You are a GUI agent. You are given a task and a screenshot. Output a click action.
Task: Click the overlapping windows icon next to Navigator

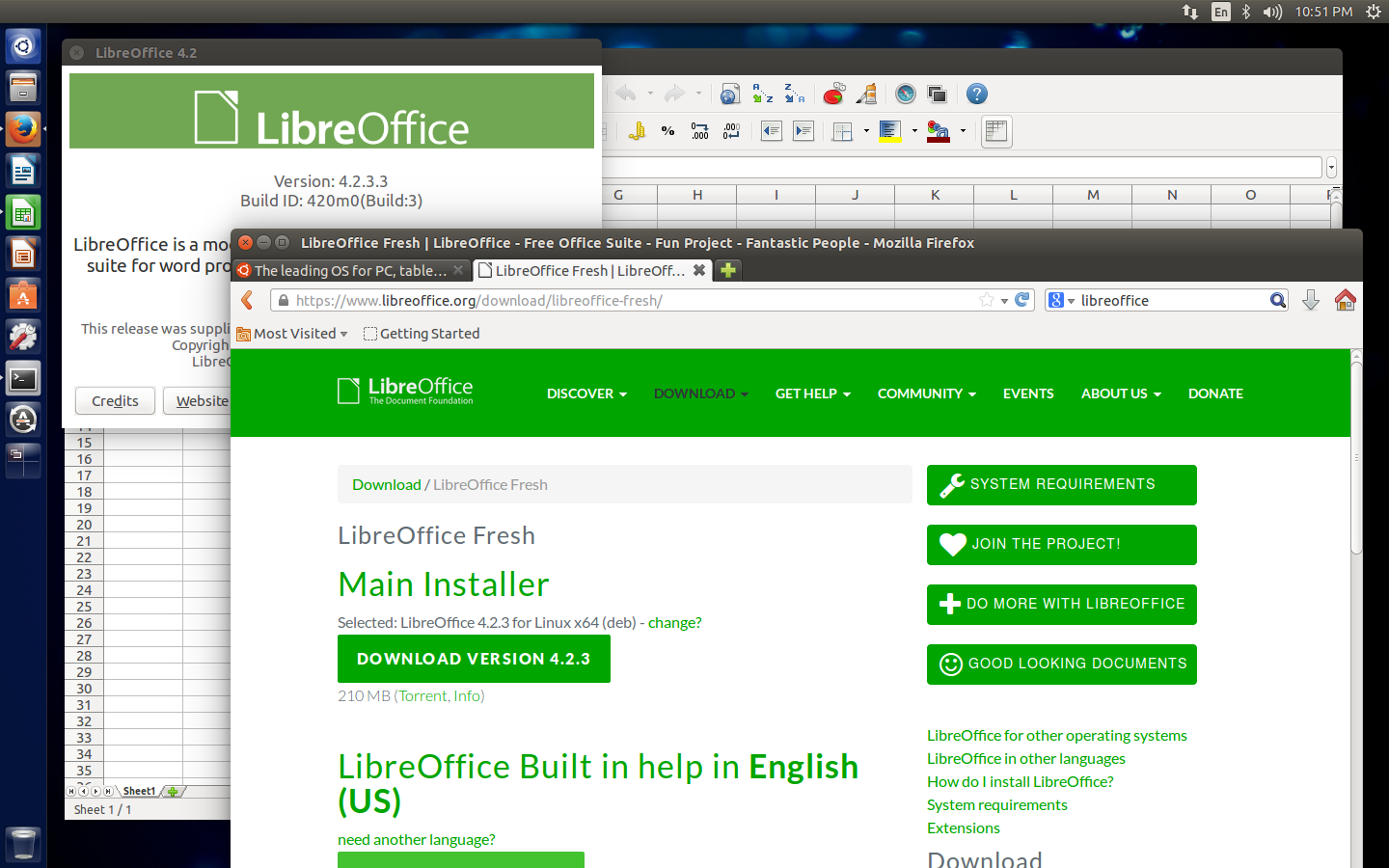(x=937, y=94)
